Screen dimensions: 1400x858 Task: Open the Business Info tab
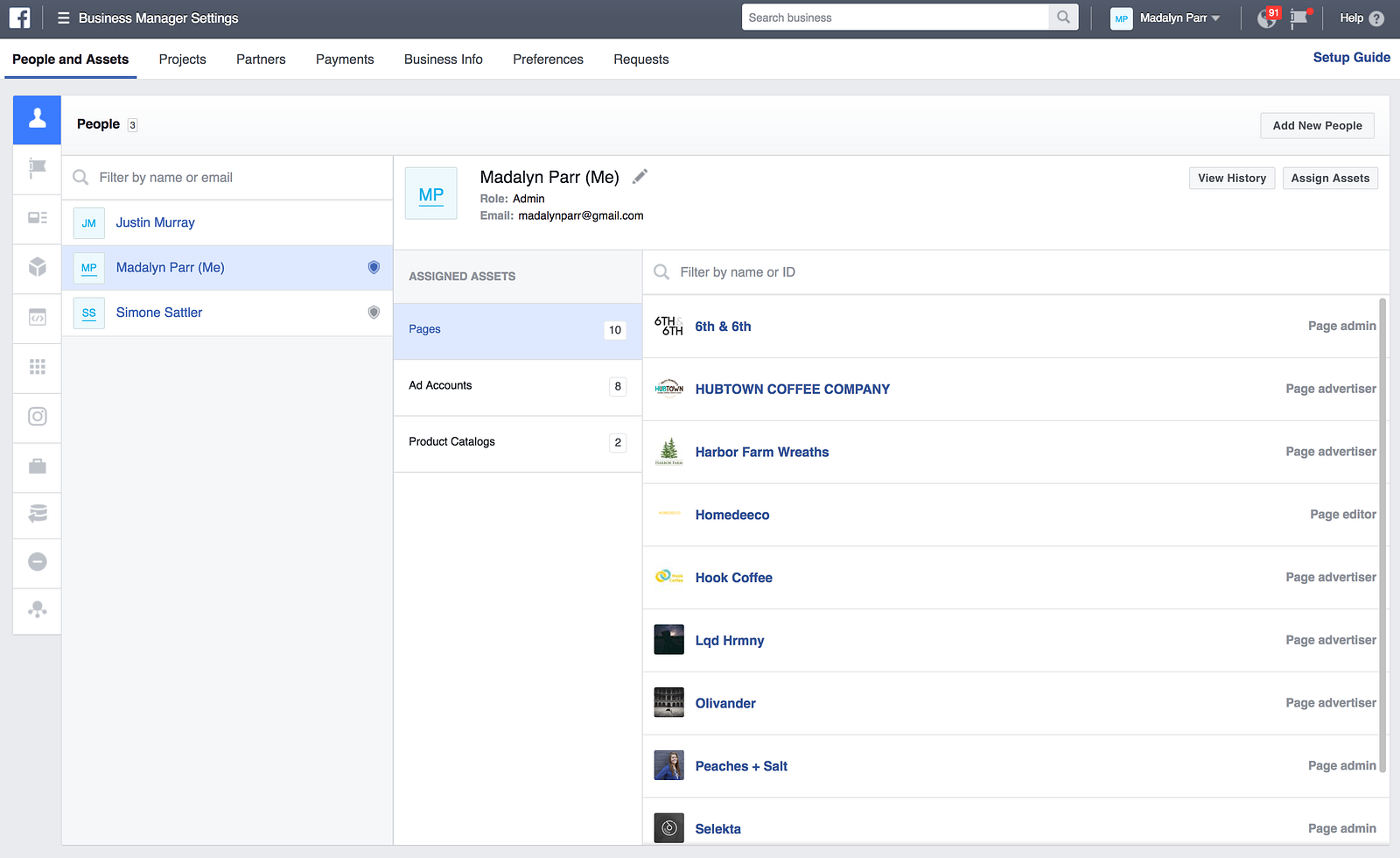click(443, 60)
